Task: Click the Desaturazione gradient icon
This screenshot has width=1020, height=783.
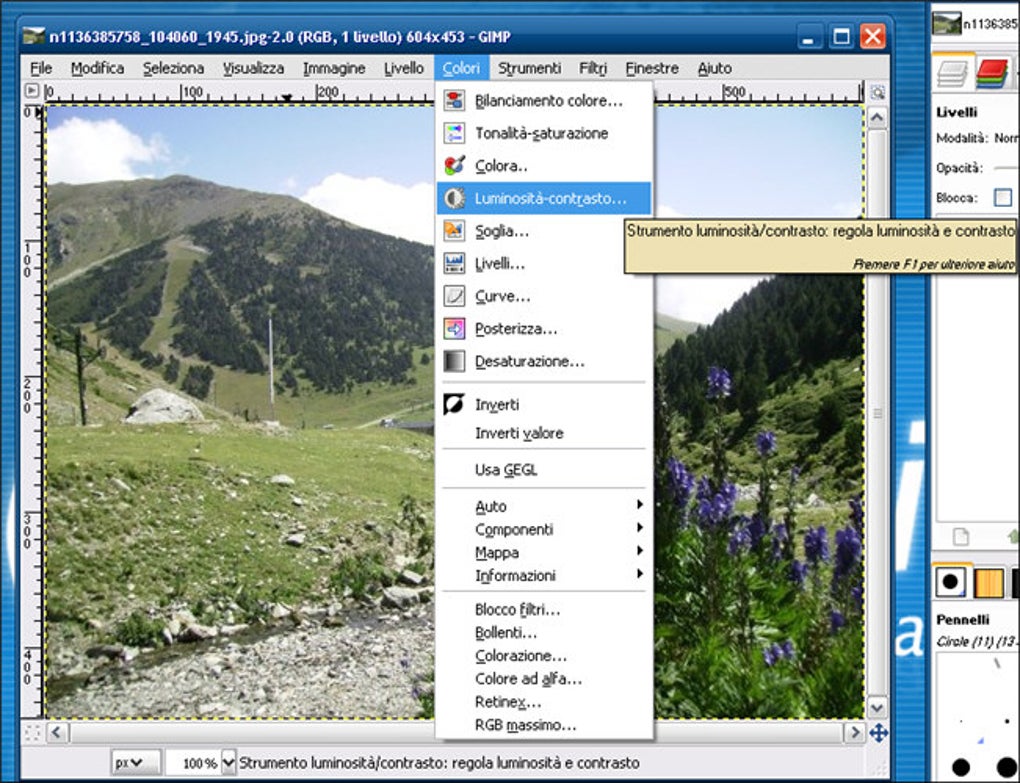Action: pyautogui.click(x=454, y=361)
